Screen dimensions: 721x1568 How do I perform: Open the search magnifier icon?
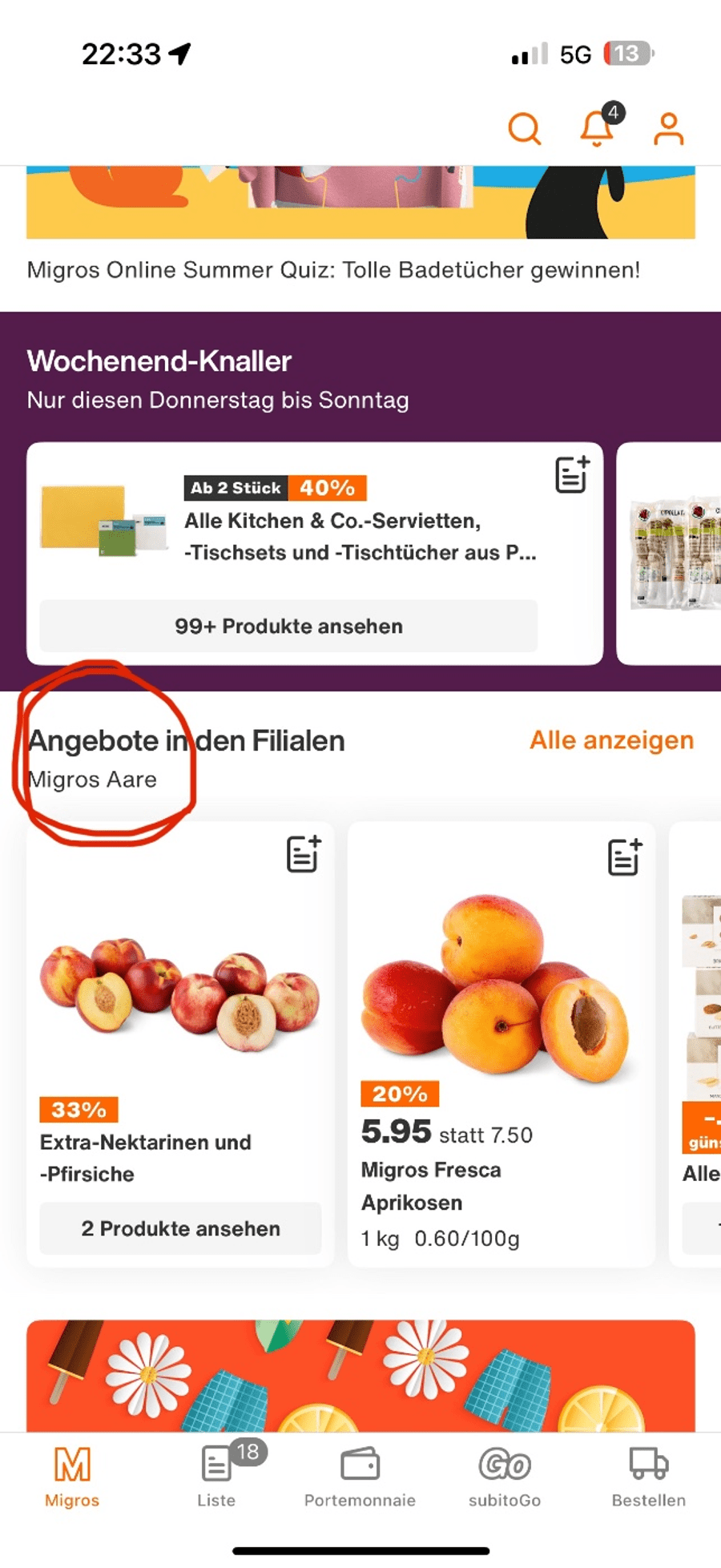(525, 128)
